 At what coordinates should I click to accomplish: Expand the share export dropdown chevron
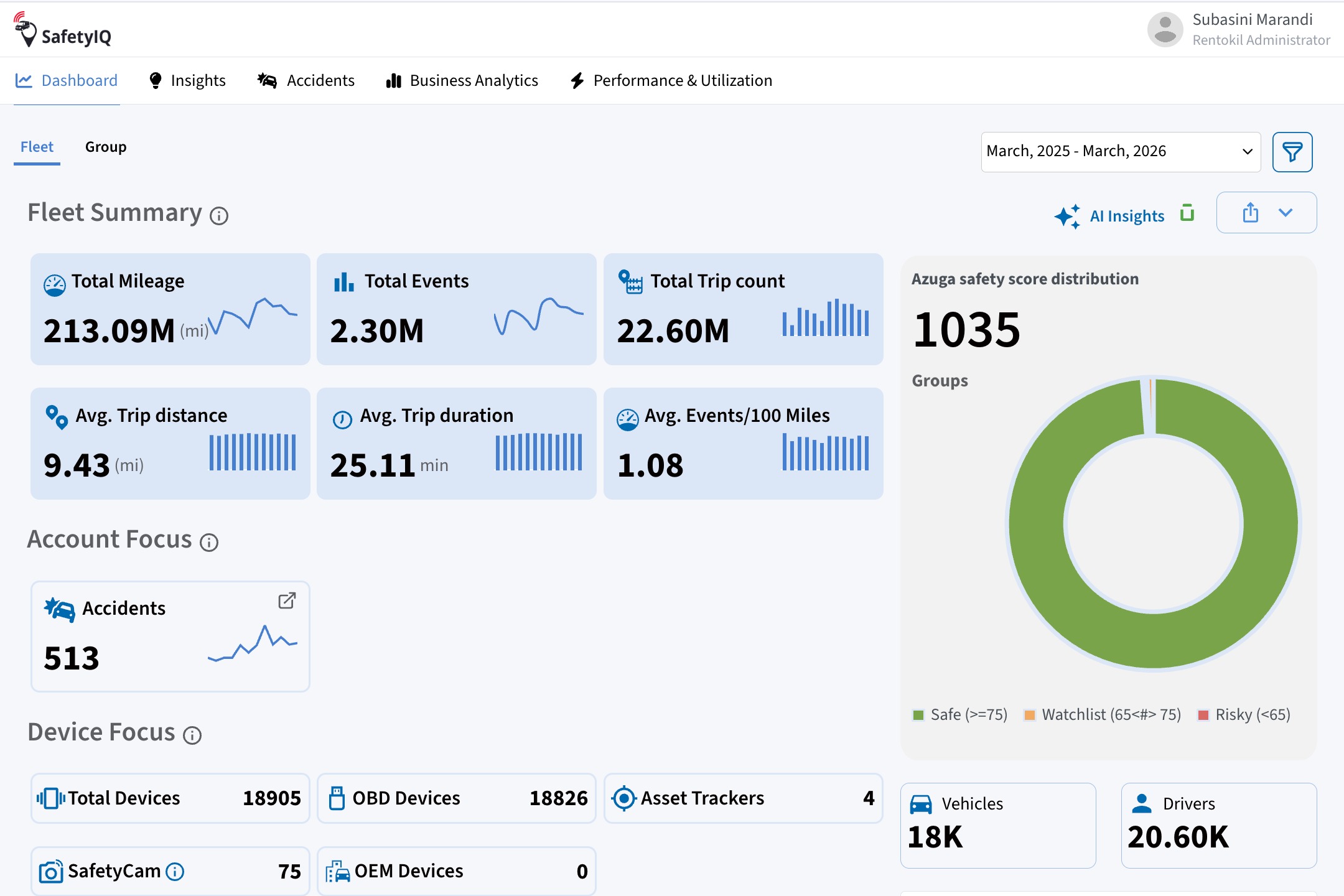tap(1286, 213)
